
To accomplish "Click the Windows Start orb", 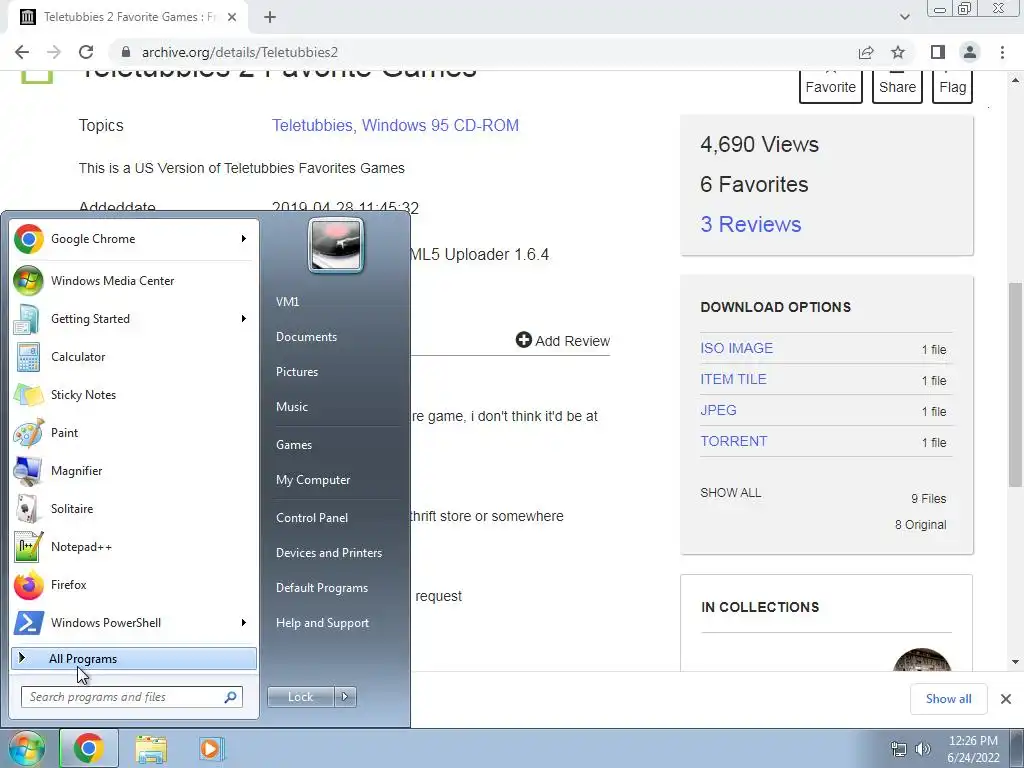I will click(27, 748).
